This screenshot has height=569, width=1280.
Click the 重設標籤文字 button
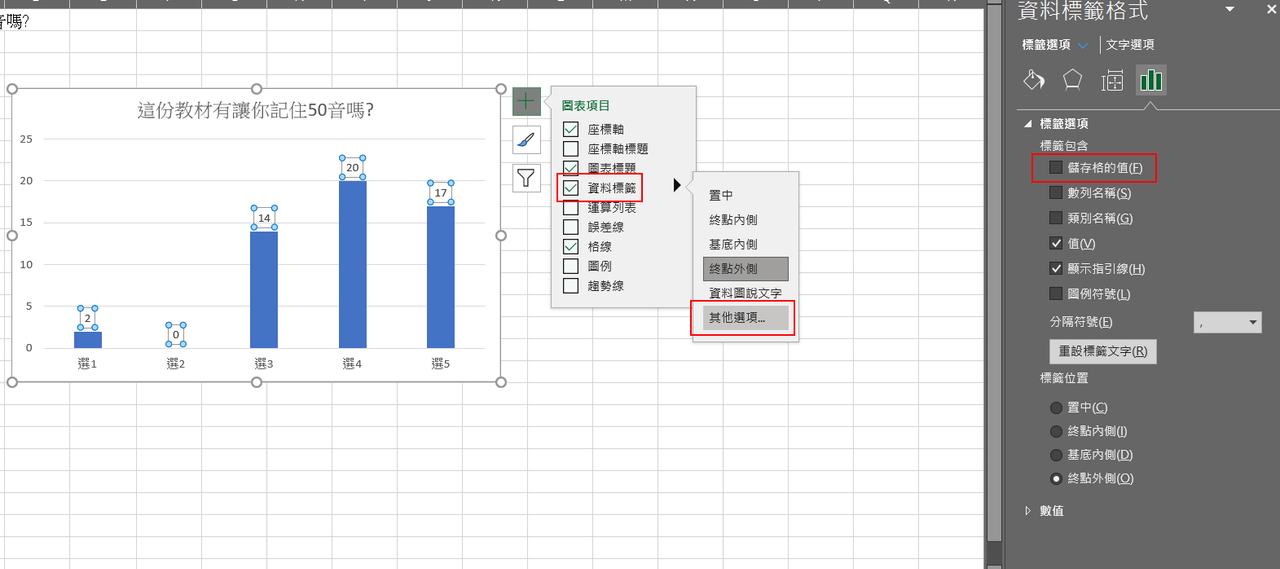(x=1102, y=352)
